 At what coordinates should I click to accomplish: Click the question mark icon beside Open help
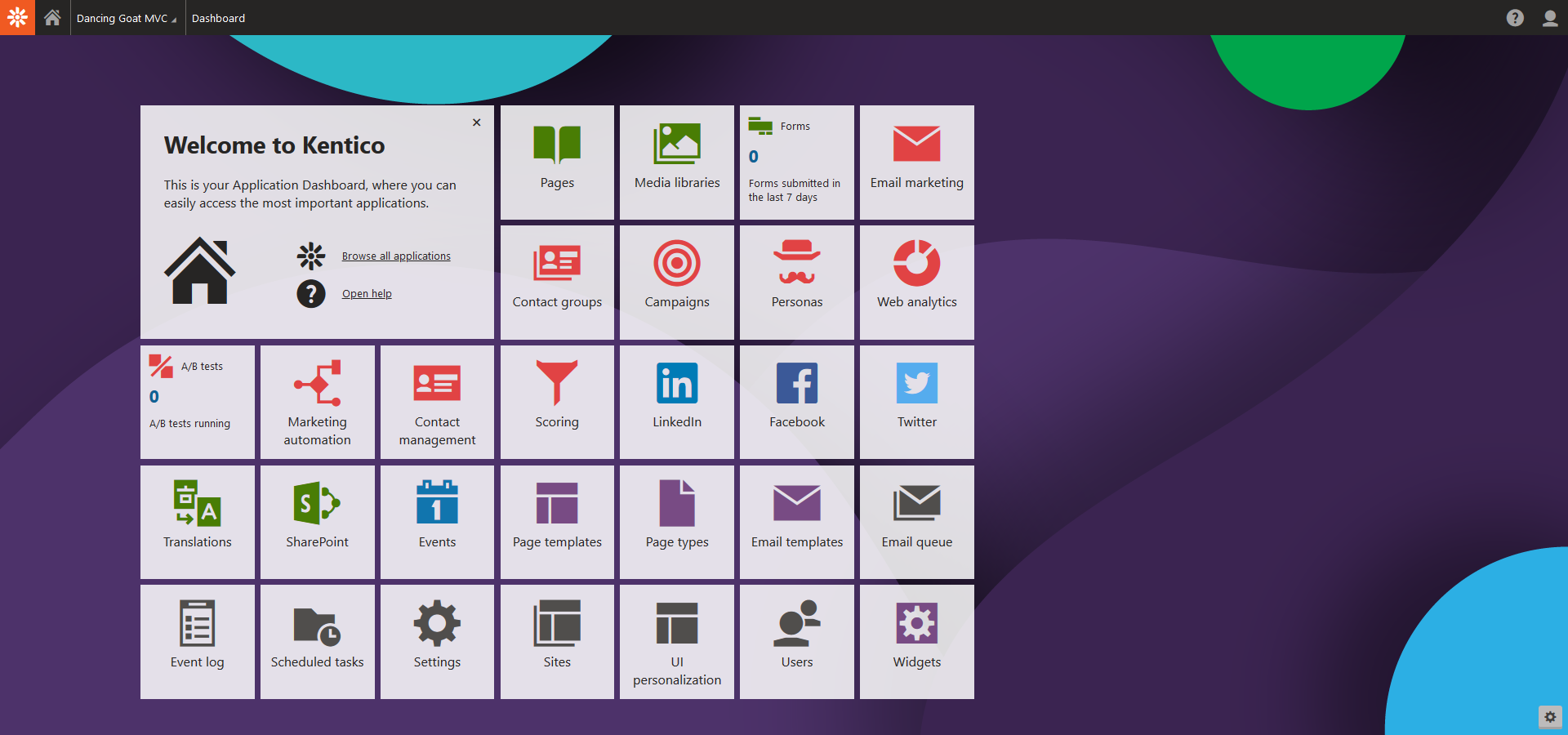(x=311, y=293)
